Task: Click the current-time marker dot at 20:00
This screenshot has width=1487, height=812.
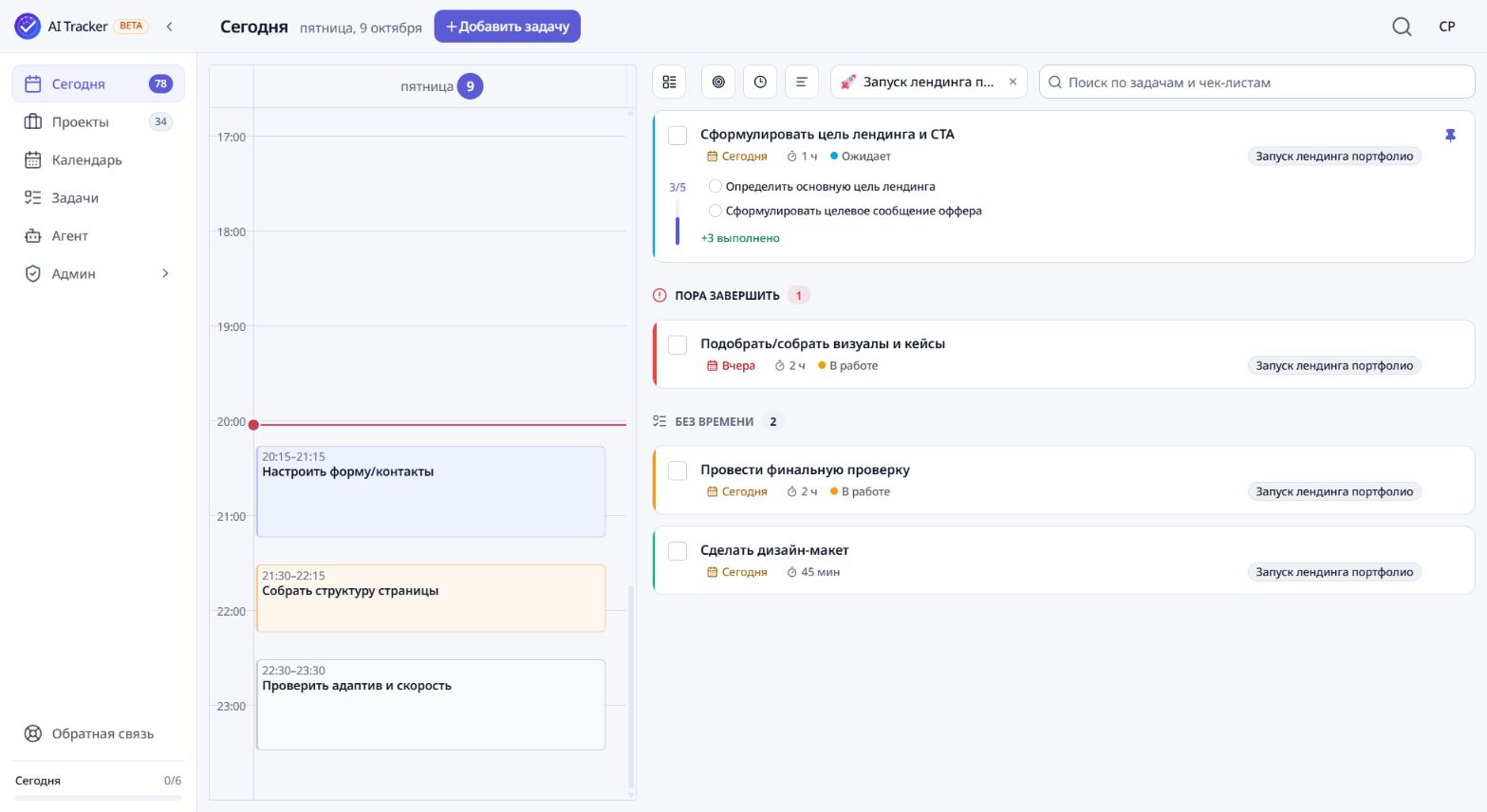Action: pyautogui.click(x=253, y=425)
